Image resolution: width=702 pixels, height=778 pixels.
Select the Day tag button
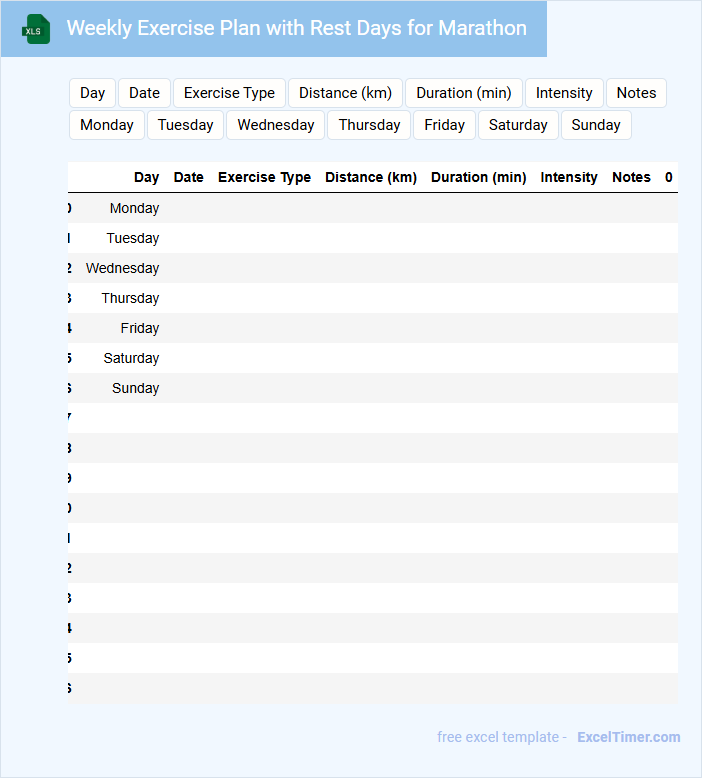93,93
